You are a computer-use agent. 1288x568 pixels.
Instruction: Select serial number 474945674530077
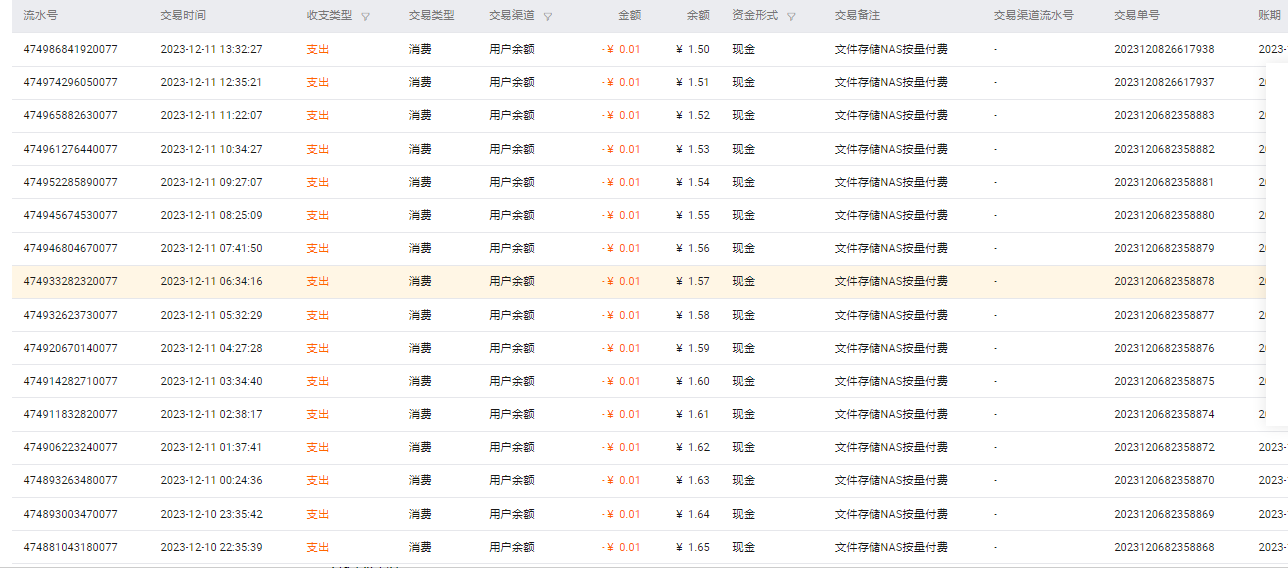[70, 216]
